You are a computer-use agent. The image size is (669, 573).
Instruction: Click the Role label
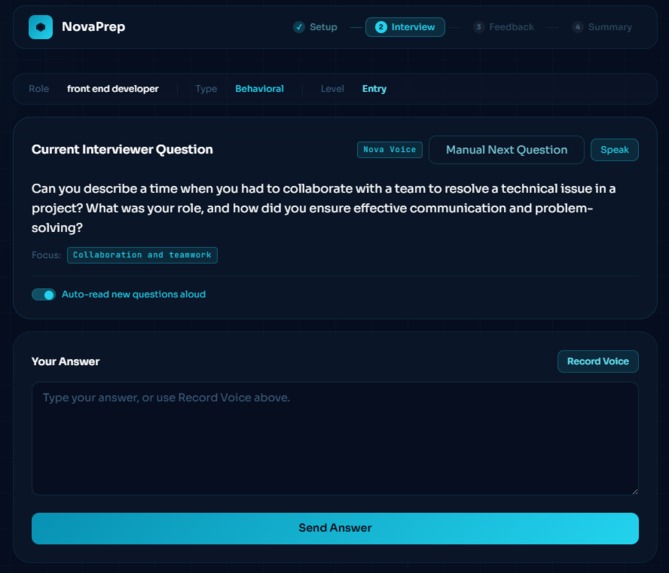point(39,89)
